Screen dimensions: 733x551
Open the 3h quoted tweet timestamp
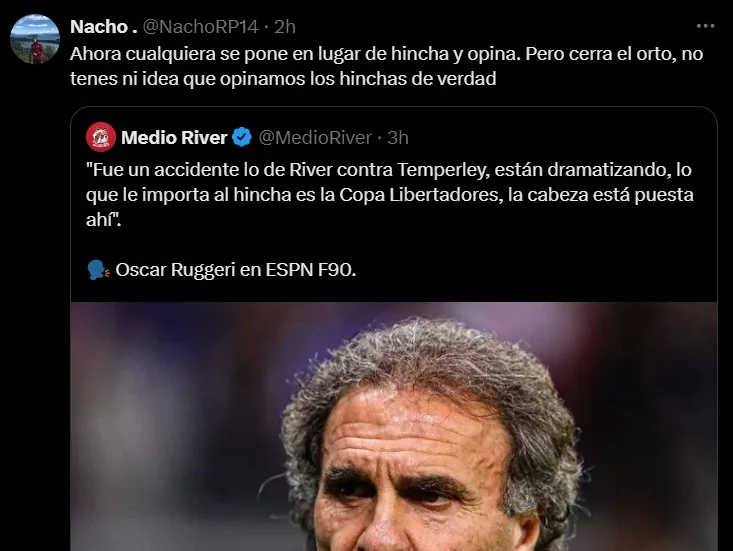[x=397, y=137]
